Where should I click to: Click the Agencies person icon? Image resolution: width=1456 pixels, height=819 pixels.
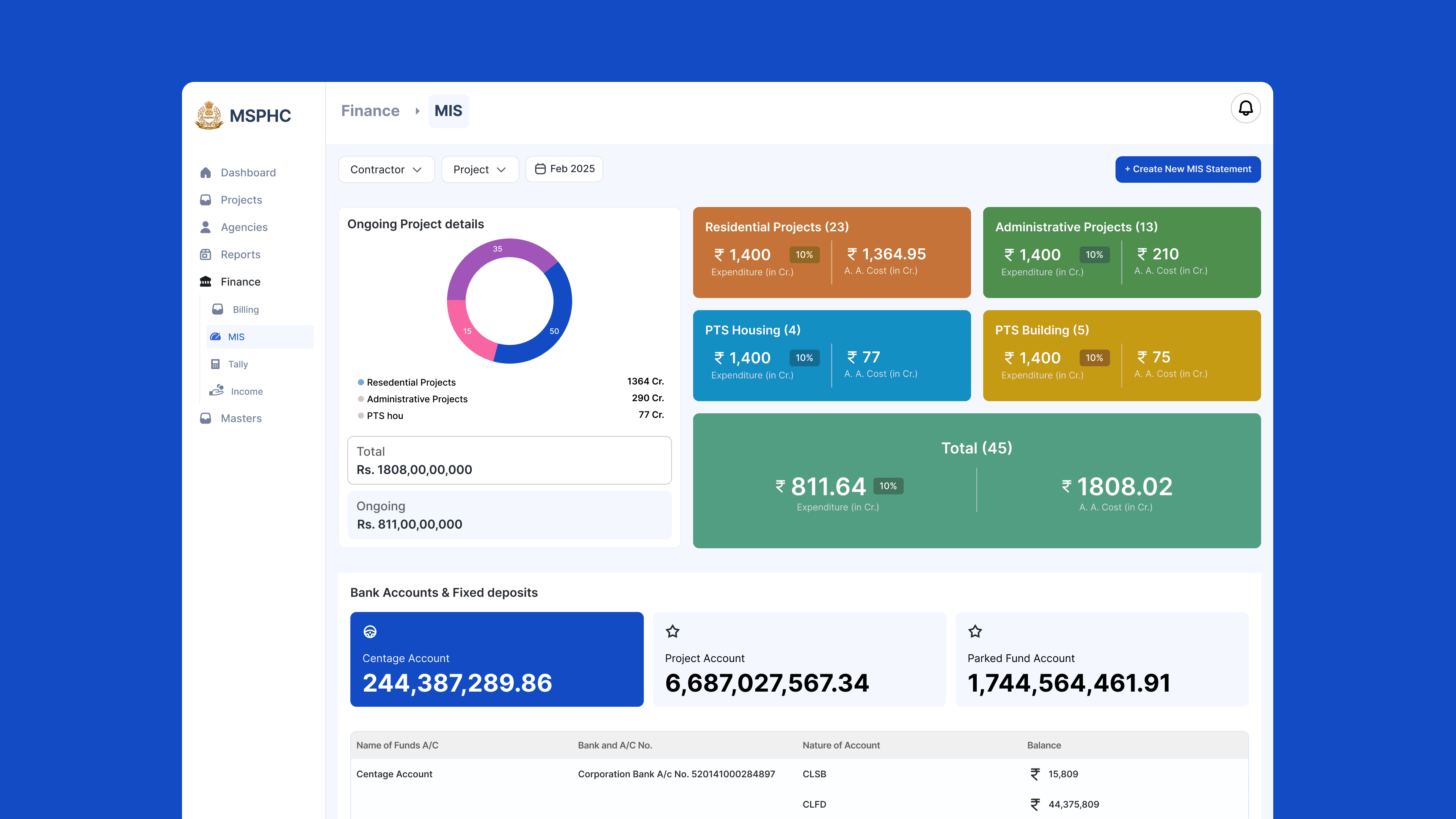tap(206, 227)
